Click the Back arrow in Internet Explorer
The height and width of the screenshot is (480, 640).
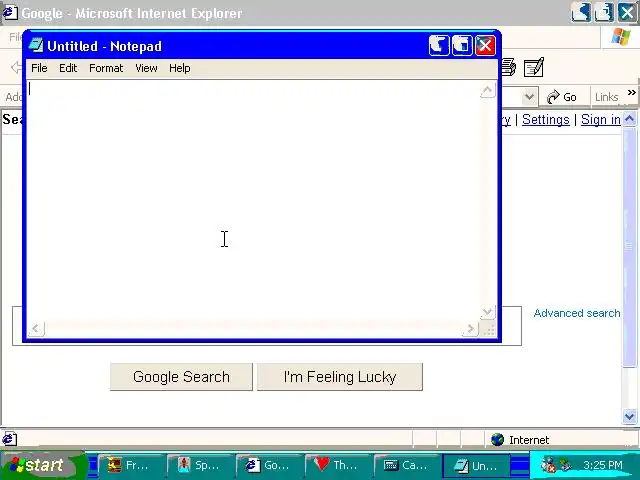(x=16, y=67)
